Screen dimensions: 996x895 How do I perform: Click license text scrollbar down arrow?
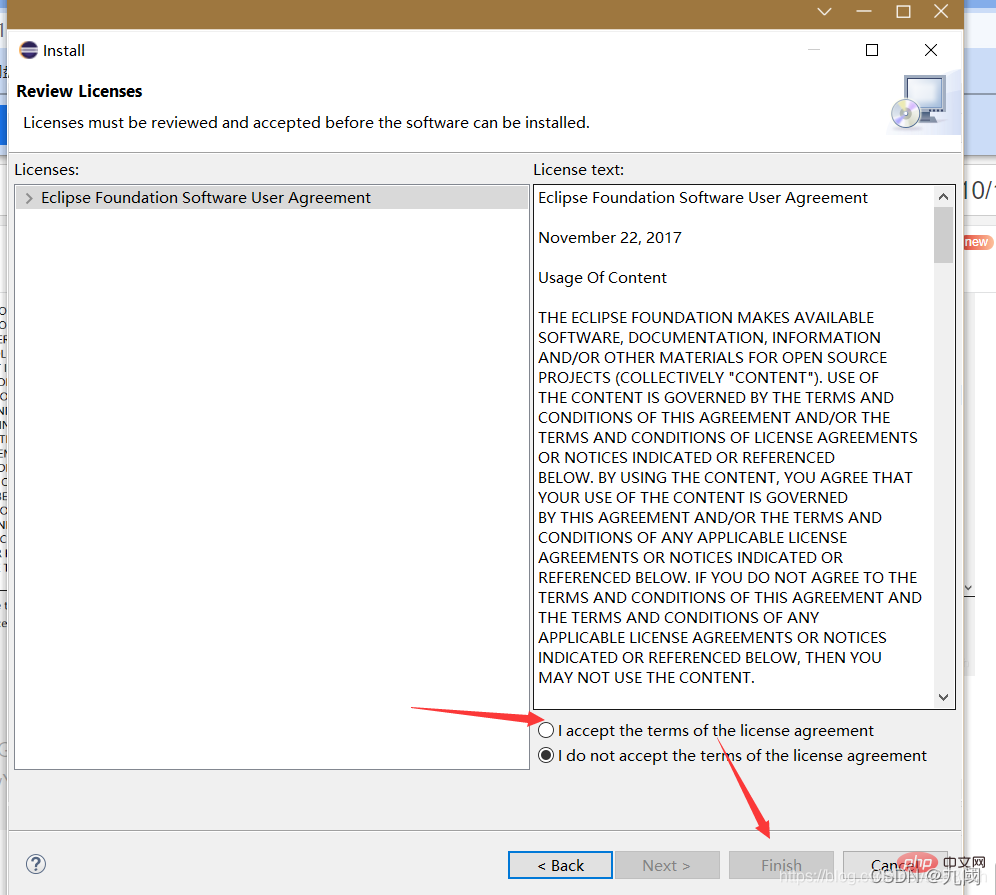point(943,697)
